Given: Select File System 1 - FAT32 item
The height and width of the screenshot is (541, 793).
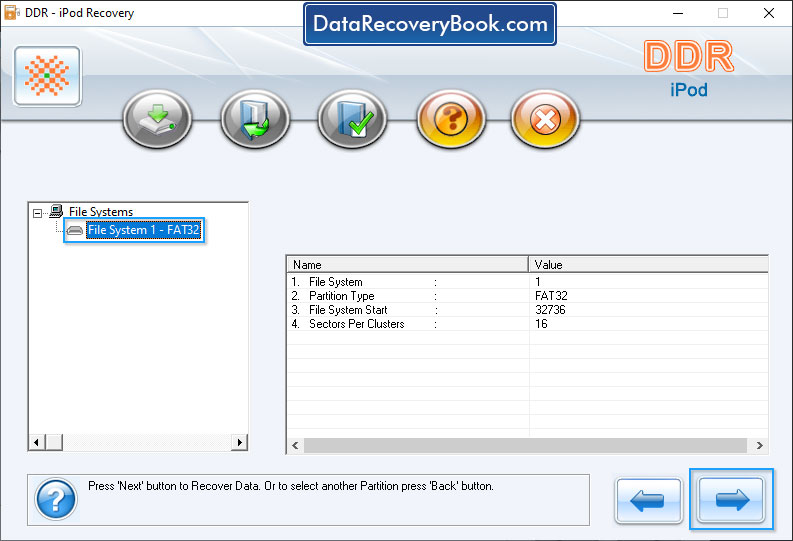Looking at the screenshot, I should pyautogui.click(x=144, y=230).
